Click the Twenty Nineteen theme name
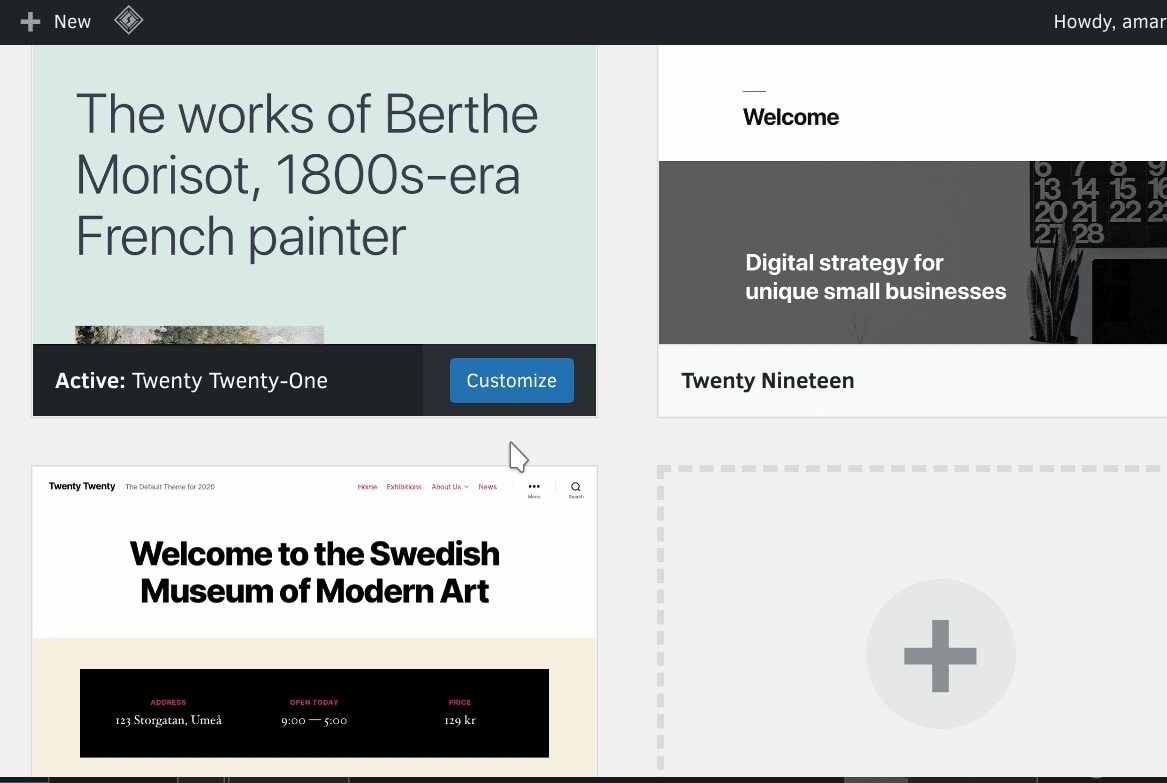 [767, 380]
